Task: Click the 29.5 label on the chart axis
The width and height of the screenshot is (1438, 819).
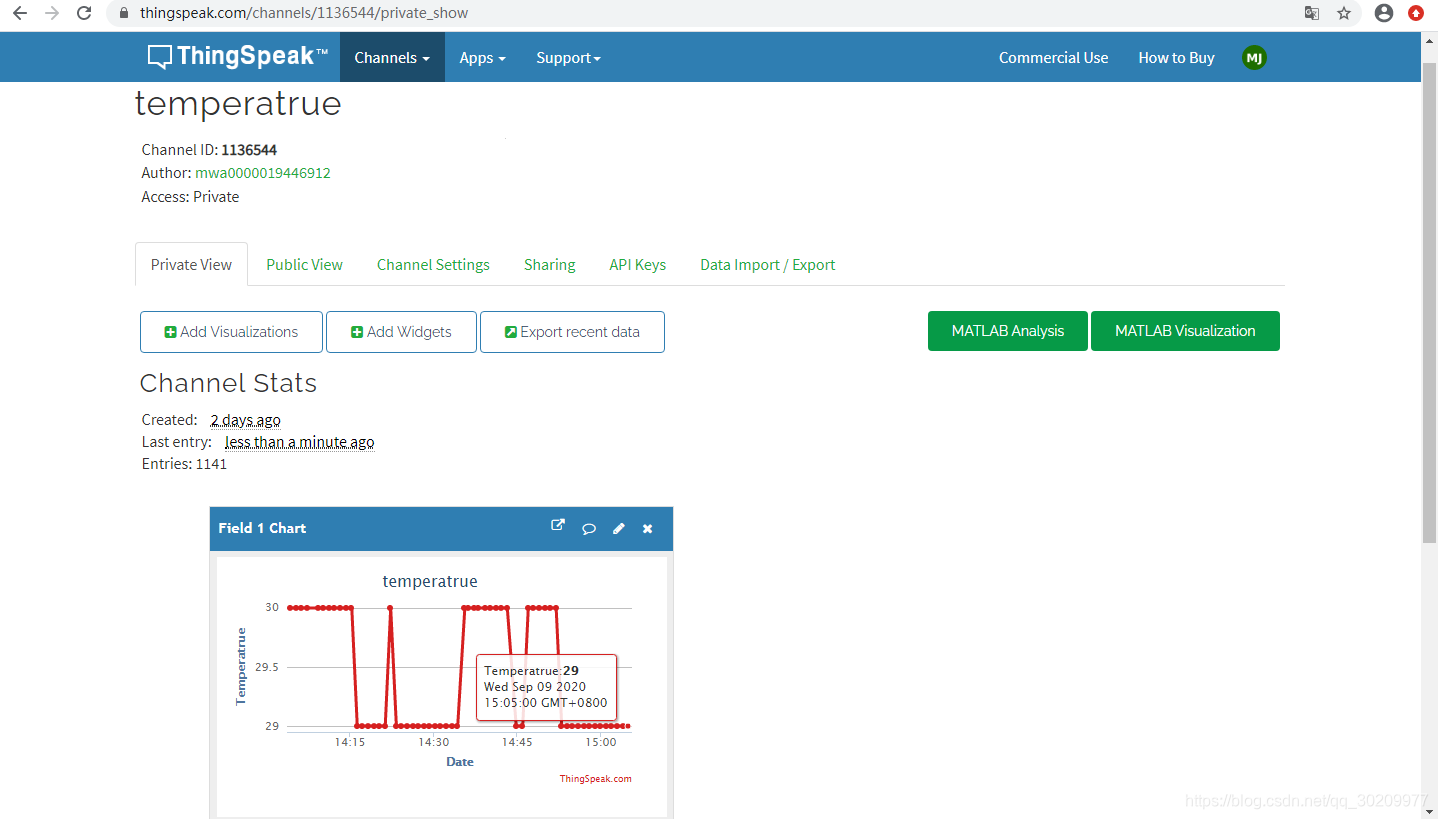Action: click(267, 667)
